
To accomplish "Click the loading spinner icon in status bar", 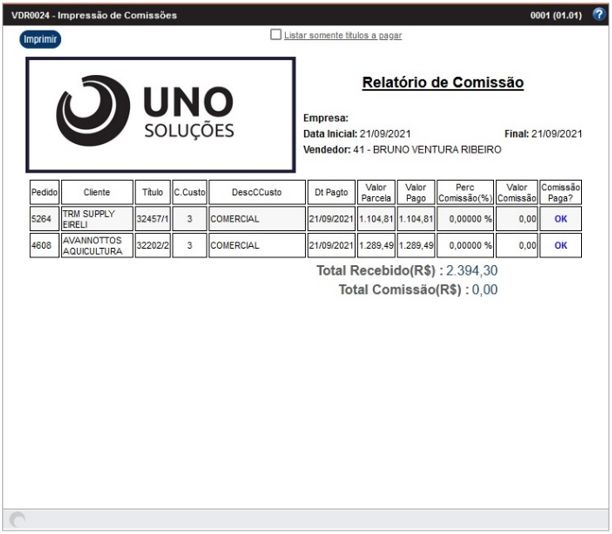I will (x=17, y=519).
